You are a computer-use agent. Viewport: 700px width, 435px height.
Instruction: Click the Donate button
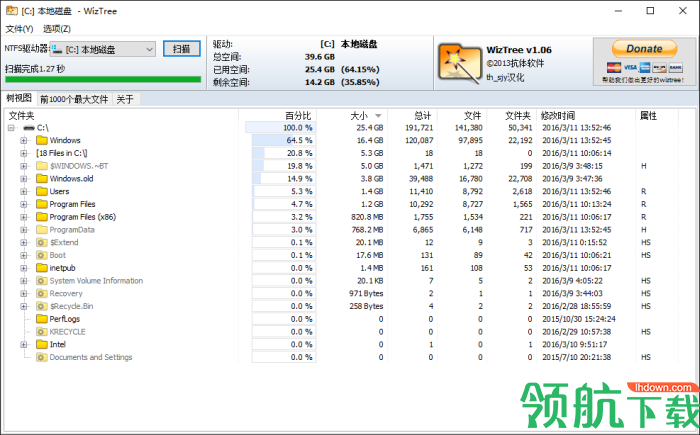pyautogui.click(x=644, y=49)
